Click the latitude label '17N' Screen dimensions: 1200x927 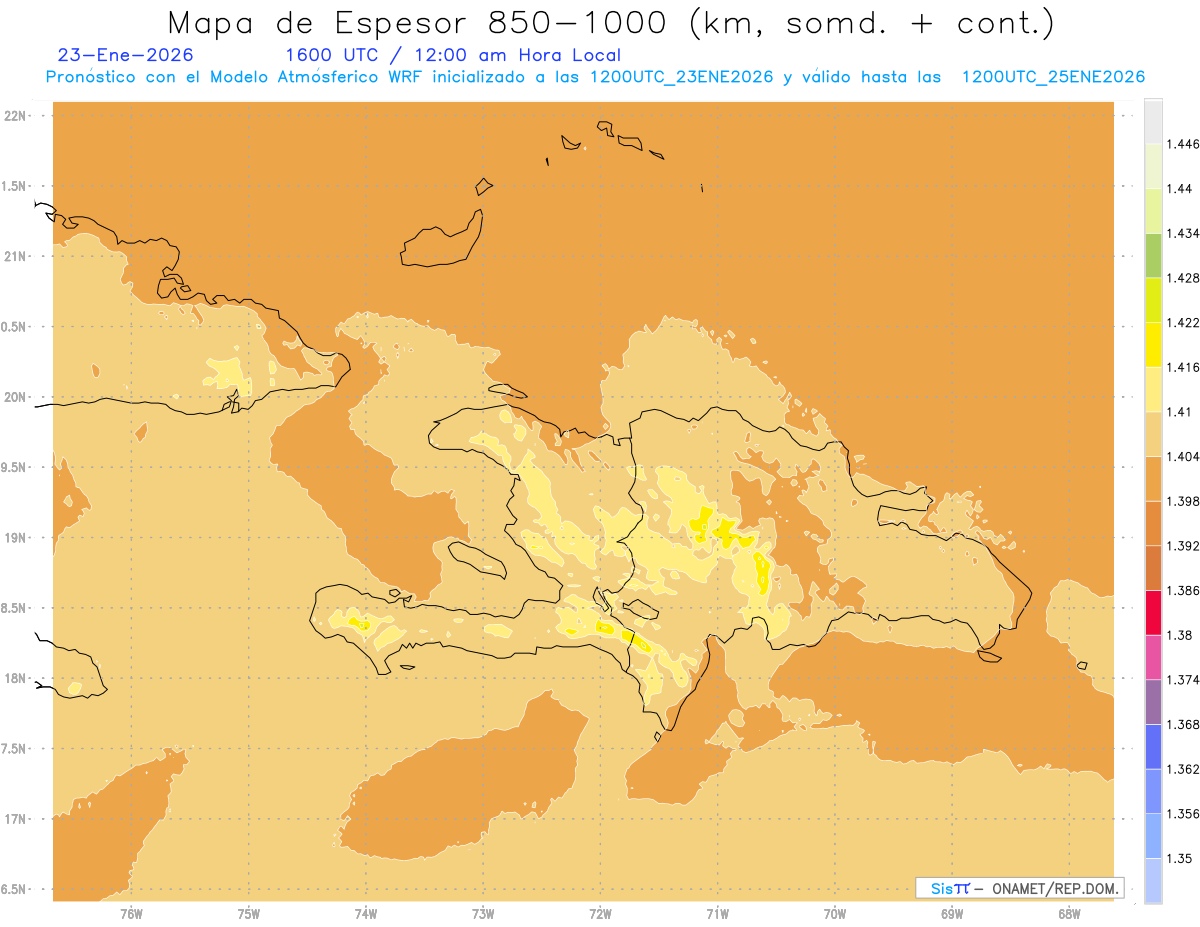(15, 819)
